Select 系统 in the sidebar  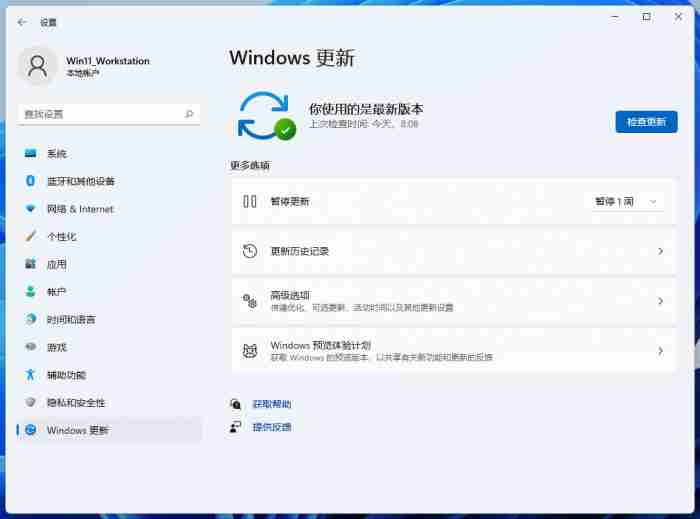(109, 154)
